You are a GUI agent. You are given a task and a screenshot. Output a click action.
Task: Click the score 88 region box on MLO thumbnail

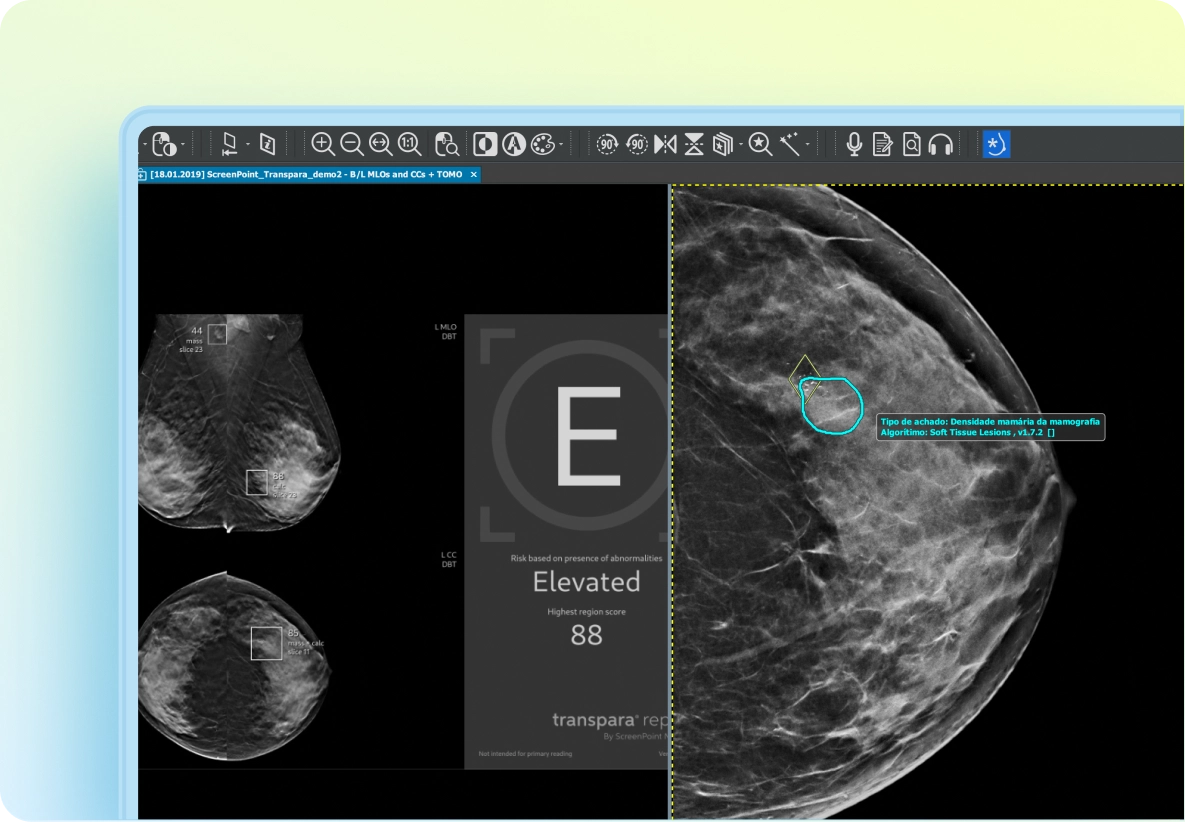pyautogui.click(x=257, y=482)
